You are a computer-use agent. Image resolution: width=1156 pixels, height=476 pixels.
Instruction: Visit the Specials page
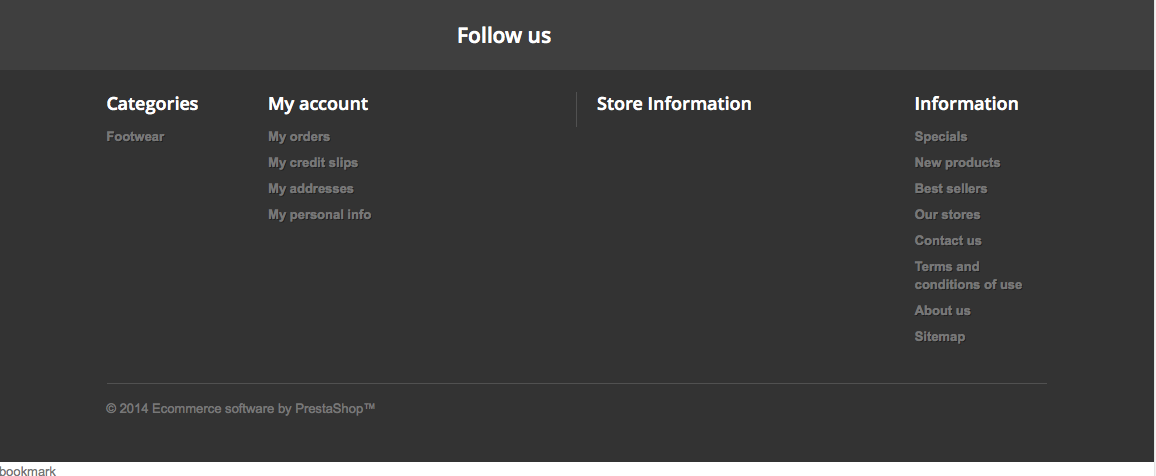[x=940, y=137]
